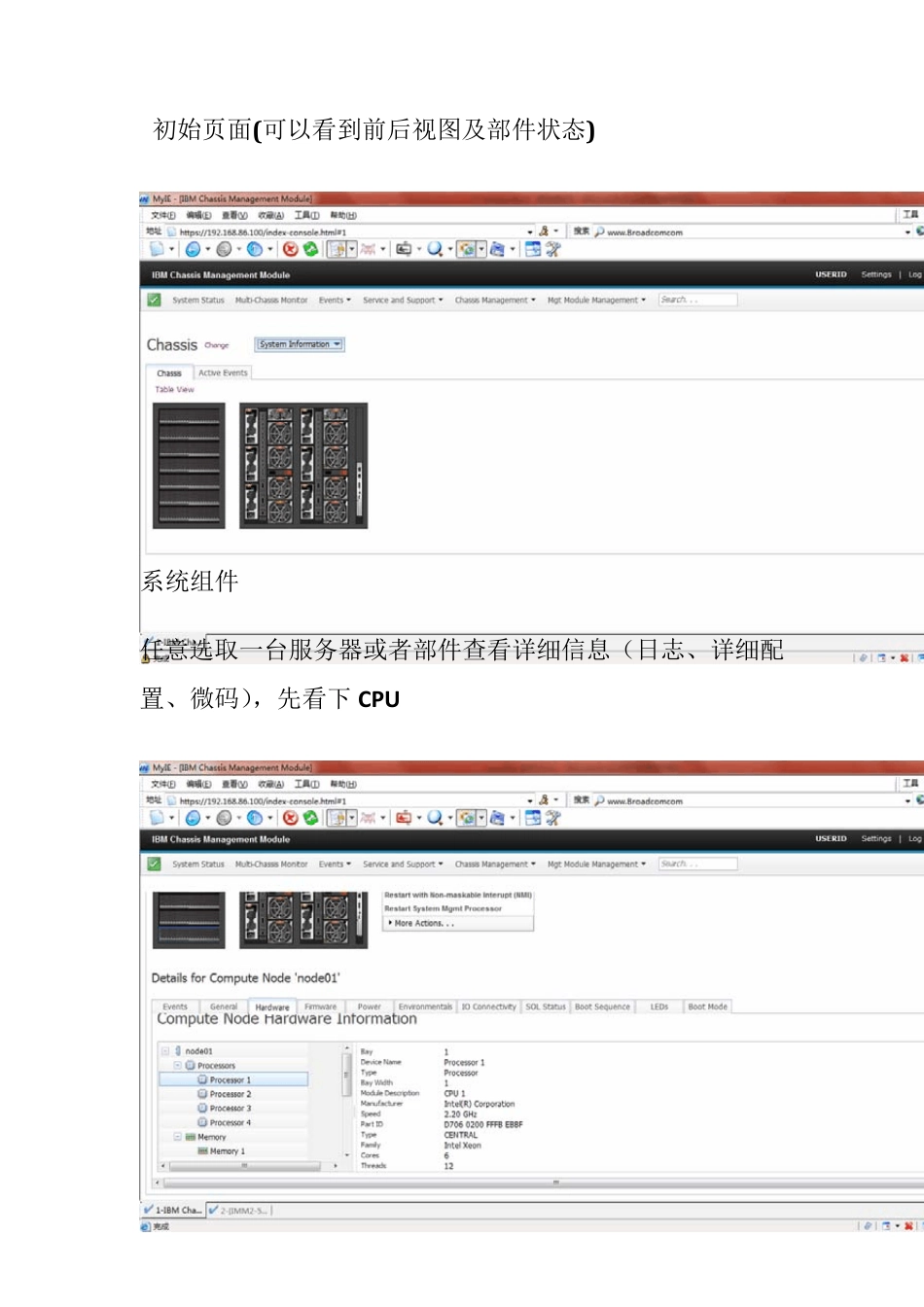Open Events menu in upper screenshot

[x=335, y=300]
